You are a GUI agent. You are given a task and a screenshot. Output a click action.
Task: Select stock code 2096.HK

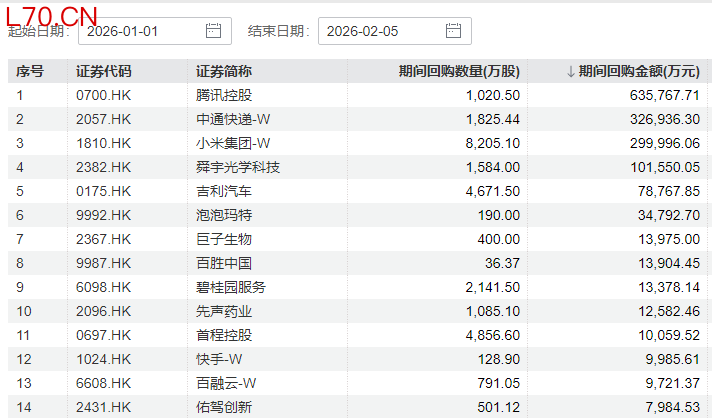coord(104,311)
